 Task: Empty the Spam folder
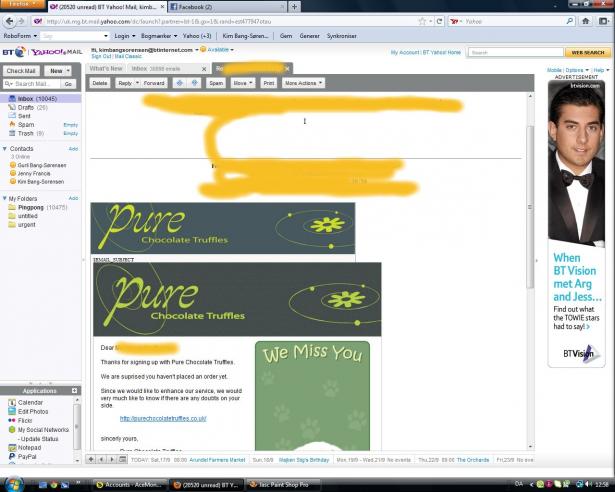[x=71, y=125]
